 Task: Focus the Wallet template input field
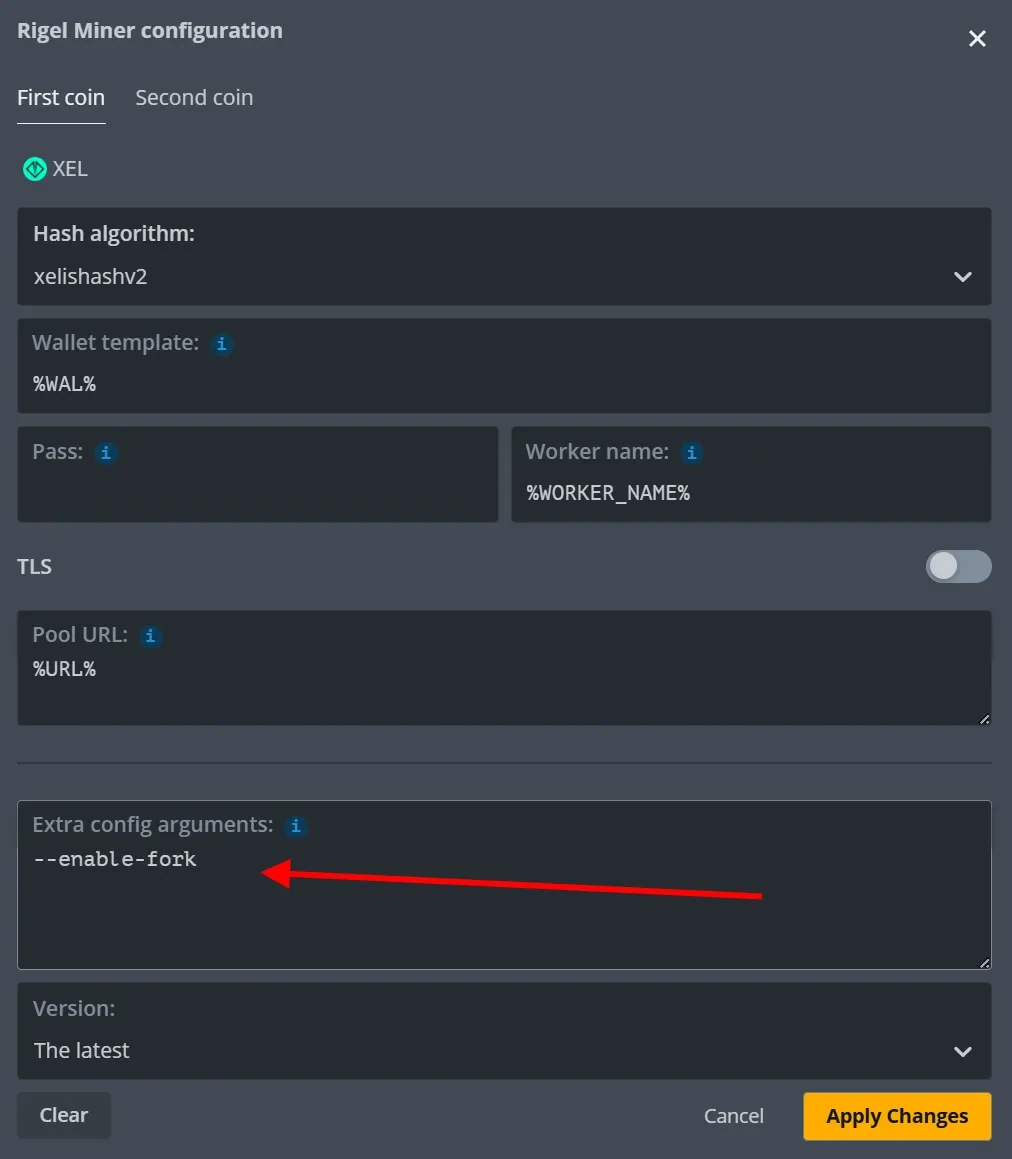click(504, 384)
